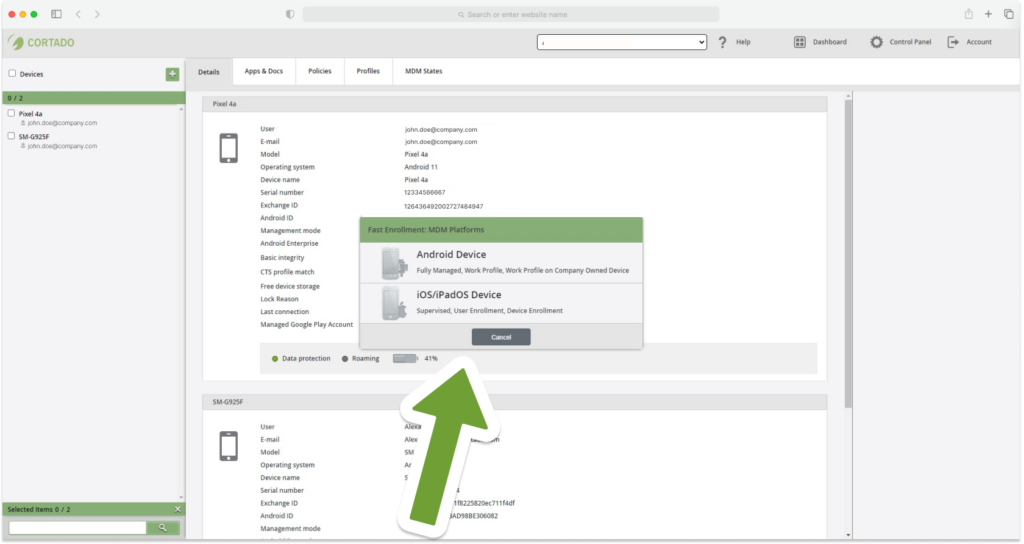Show browser tab overview icon
Screen dimensions: 1024x544
pos(1008,14)
